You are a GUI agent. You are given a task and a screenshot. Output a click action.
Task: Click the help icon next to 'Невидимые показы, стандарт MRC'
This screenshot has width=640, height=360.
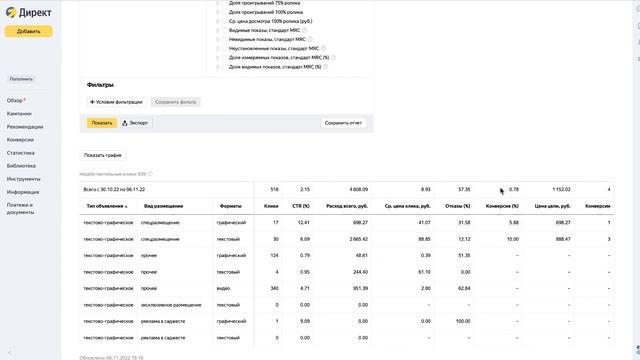(x=310, y=39)
